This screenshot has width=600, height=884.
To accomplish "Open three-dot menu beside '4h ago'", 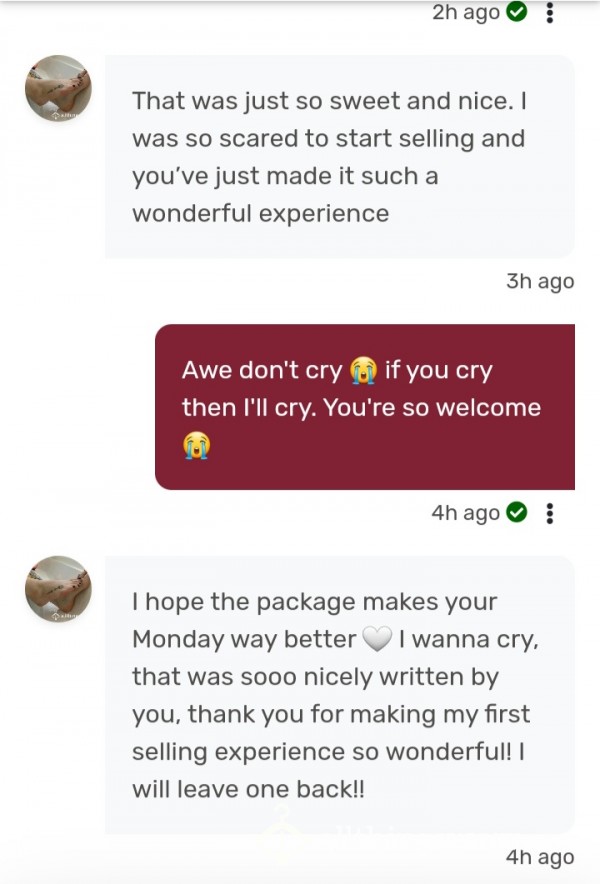I will (x=550, y=513).
